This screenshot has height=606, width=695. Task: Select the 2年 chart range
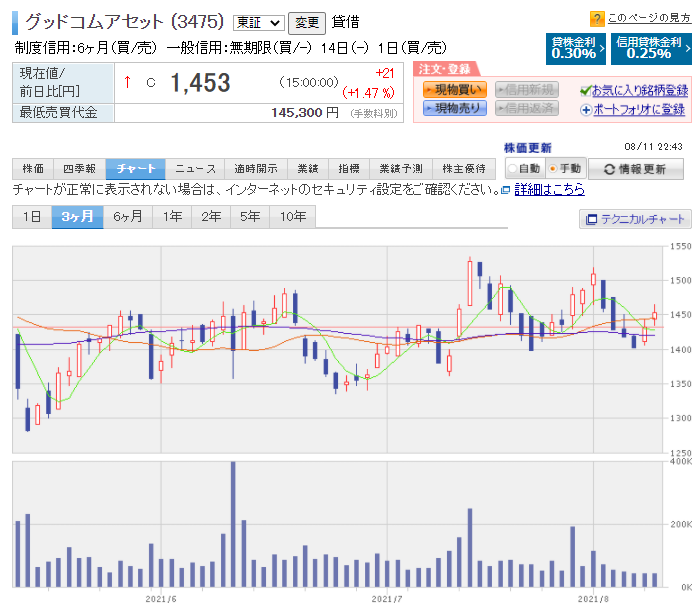pos(211,217)
